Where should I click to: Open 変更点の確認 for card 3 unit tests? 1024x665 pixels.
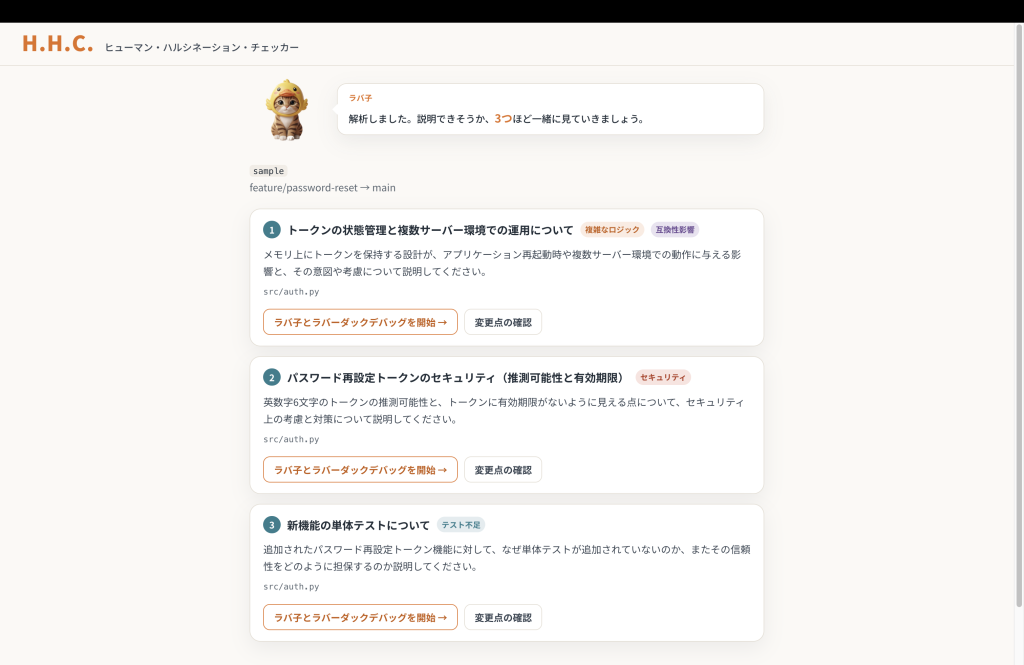tap(503, 617)
